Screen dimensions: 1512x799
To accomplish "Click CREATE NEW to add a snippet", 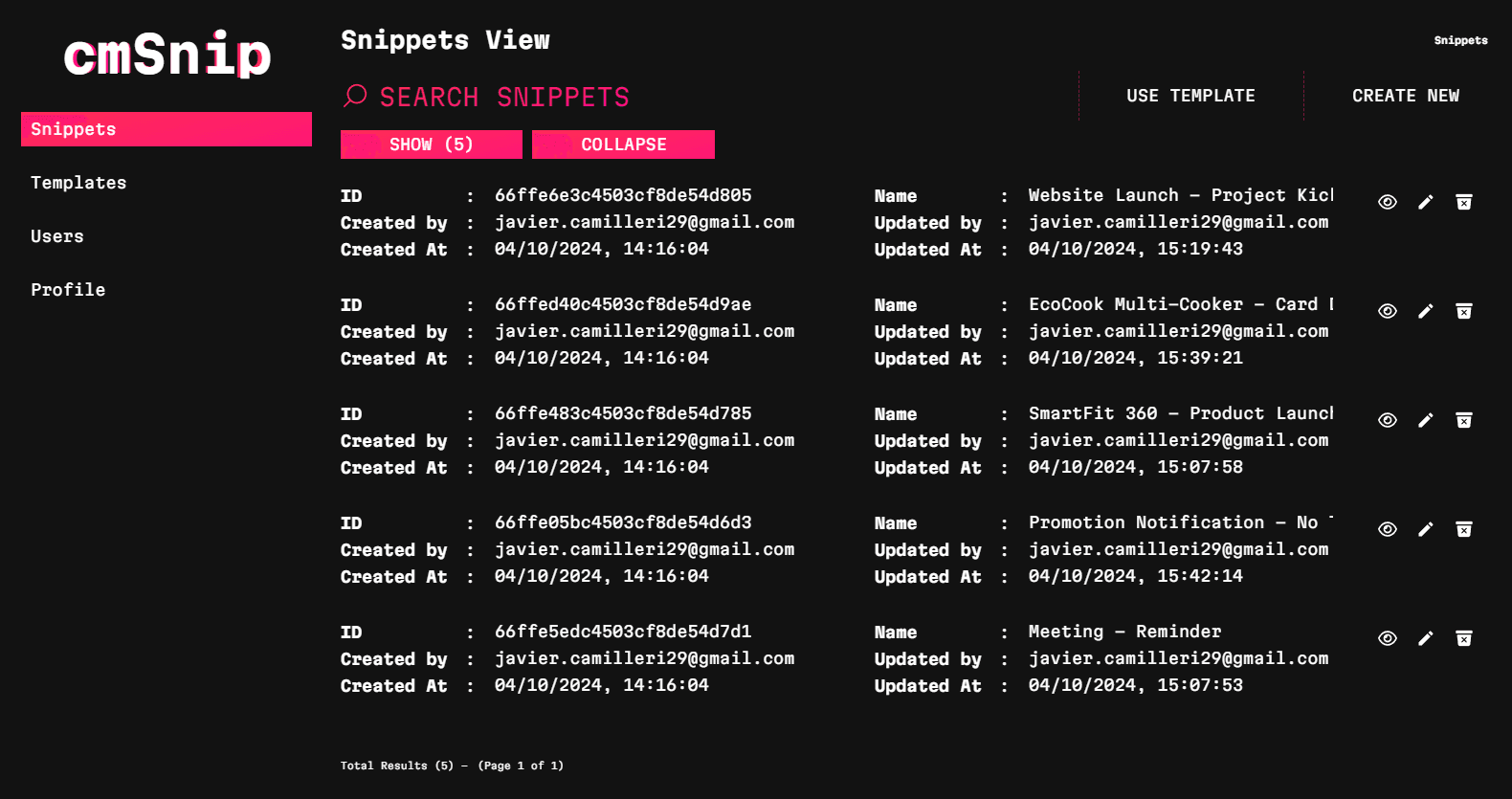I will [x=1405, y=96].
